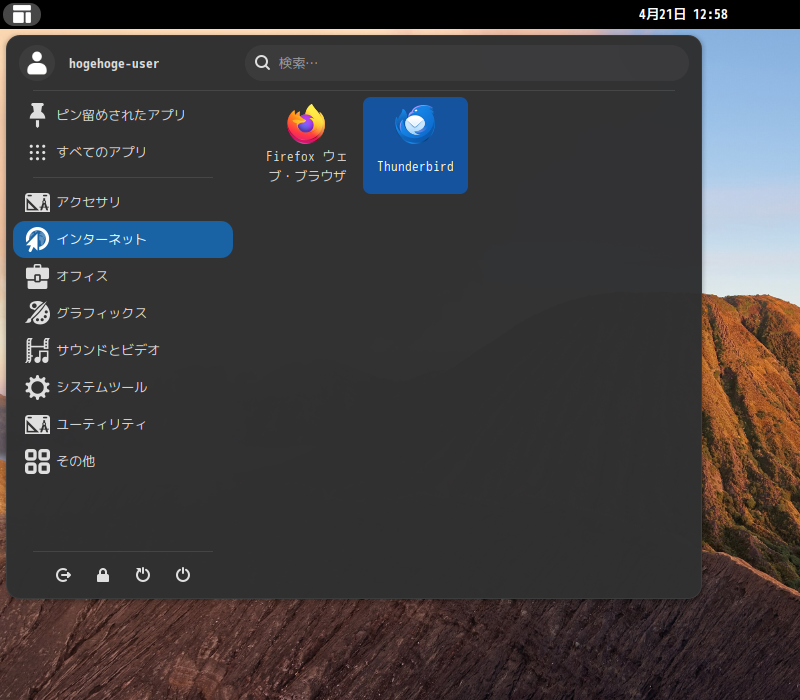Screen dimensions: 800x700
Task: Click the lock screen padlock icon
Action: click(x=103, y=575)
